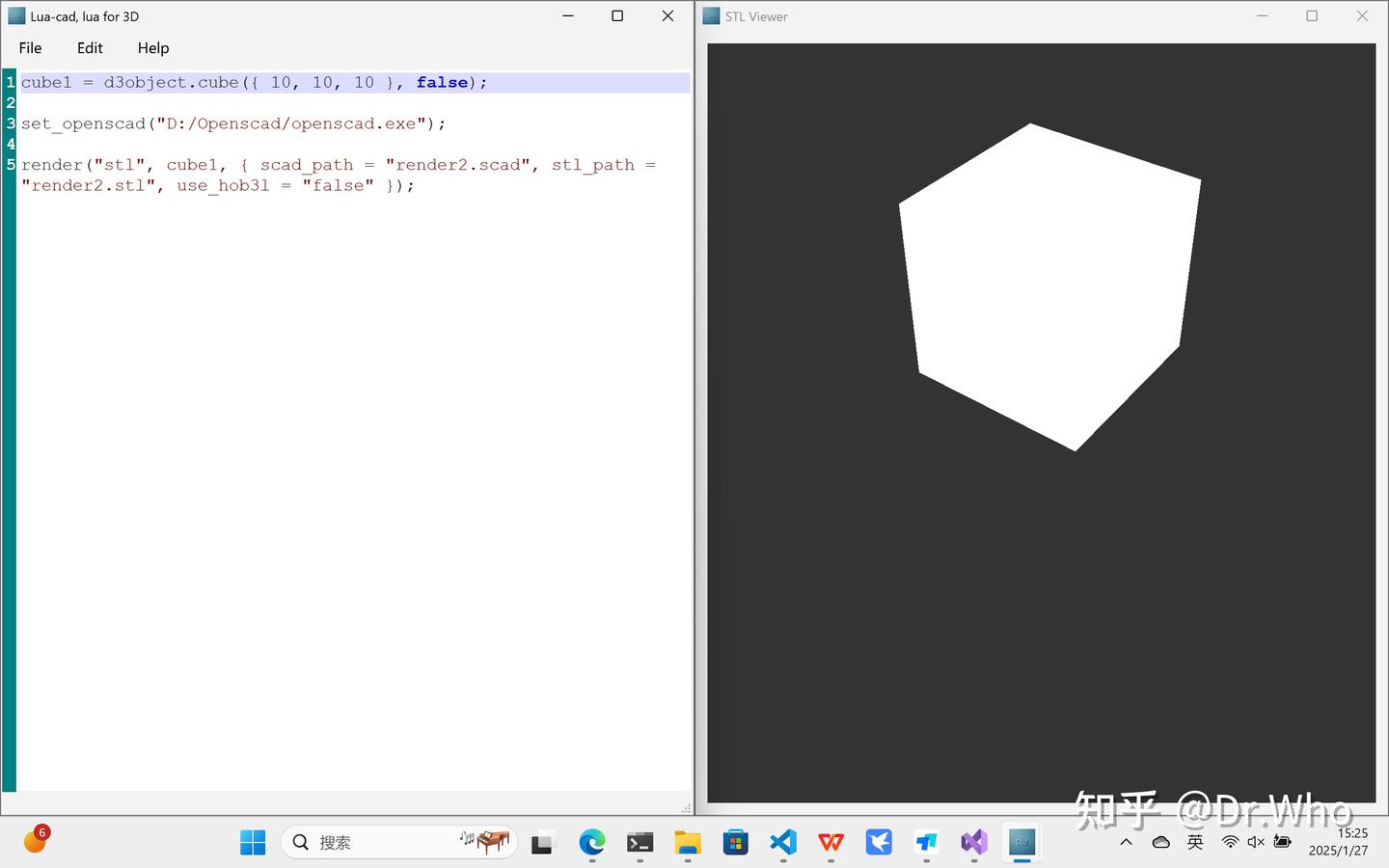The image size is (1389, 868).
Task: Maximize the STL Viewer window
Action: (x=1312, y=16)
